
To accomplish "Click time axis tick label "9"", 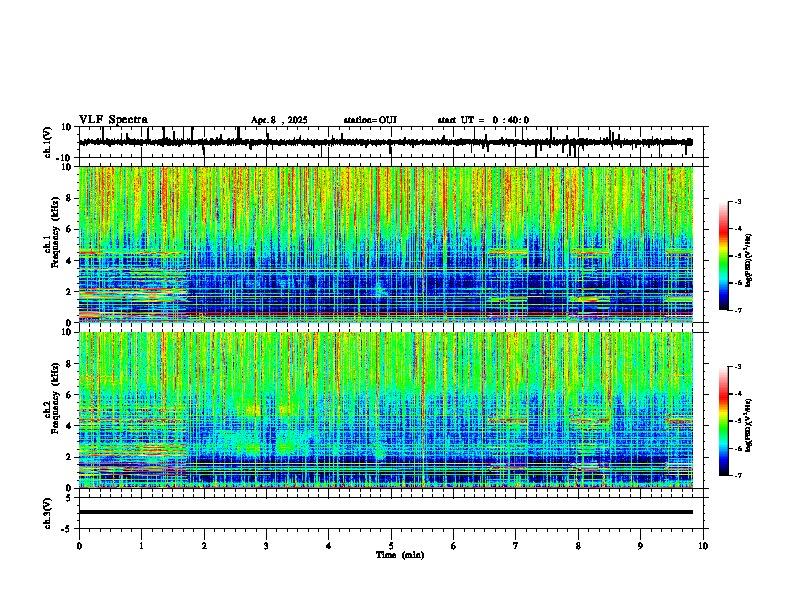I will (x=640, y=546).
